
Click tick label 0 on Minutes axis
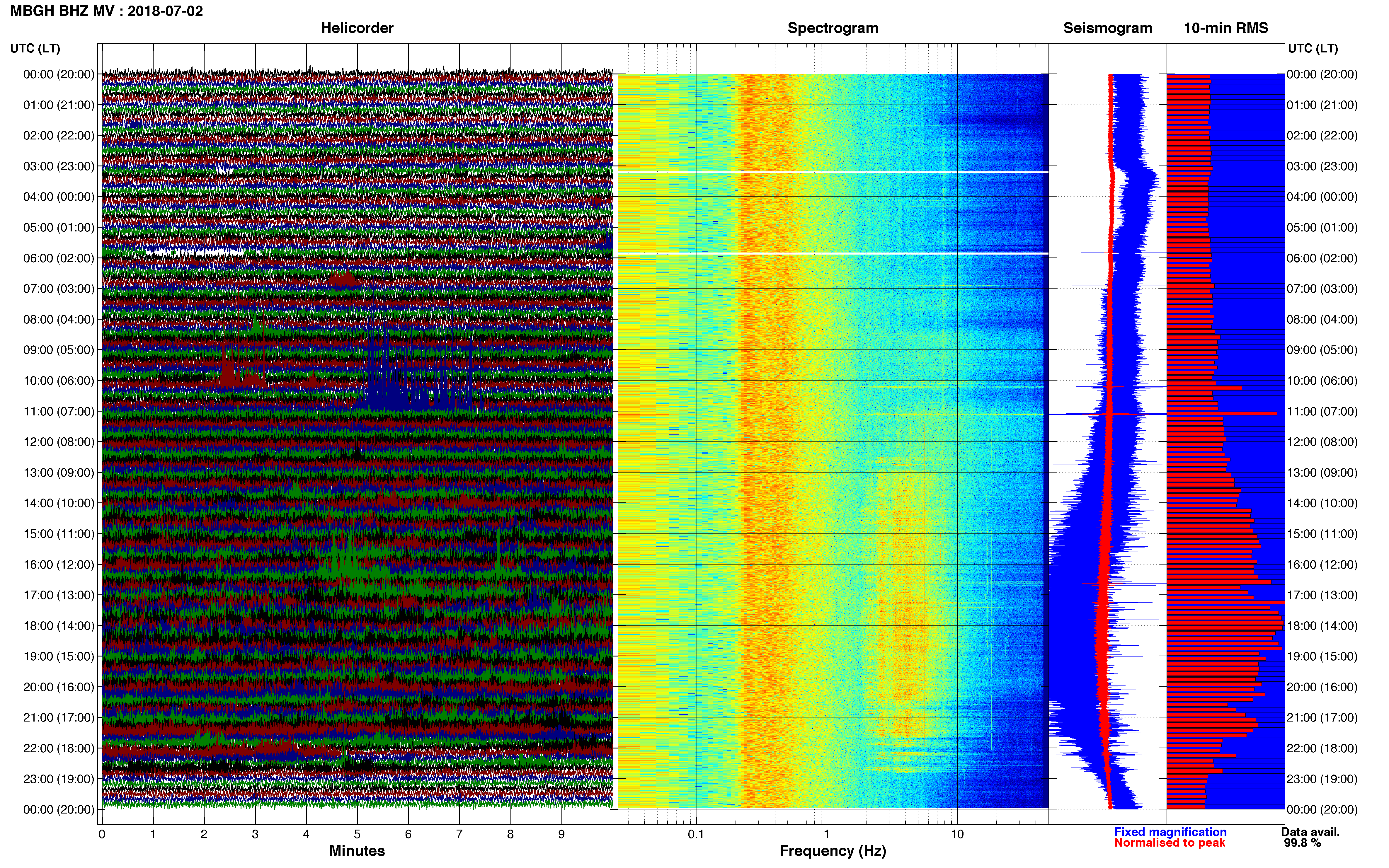(102, 834)
